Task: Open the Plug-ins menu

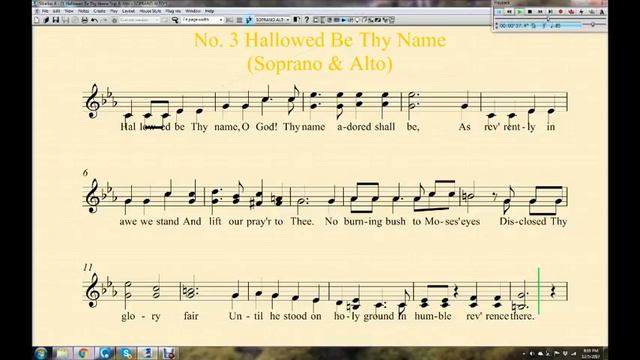Action: point(173,11)
